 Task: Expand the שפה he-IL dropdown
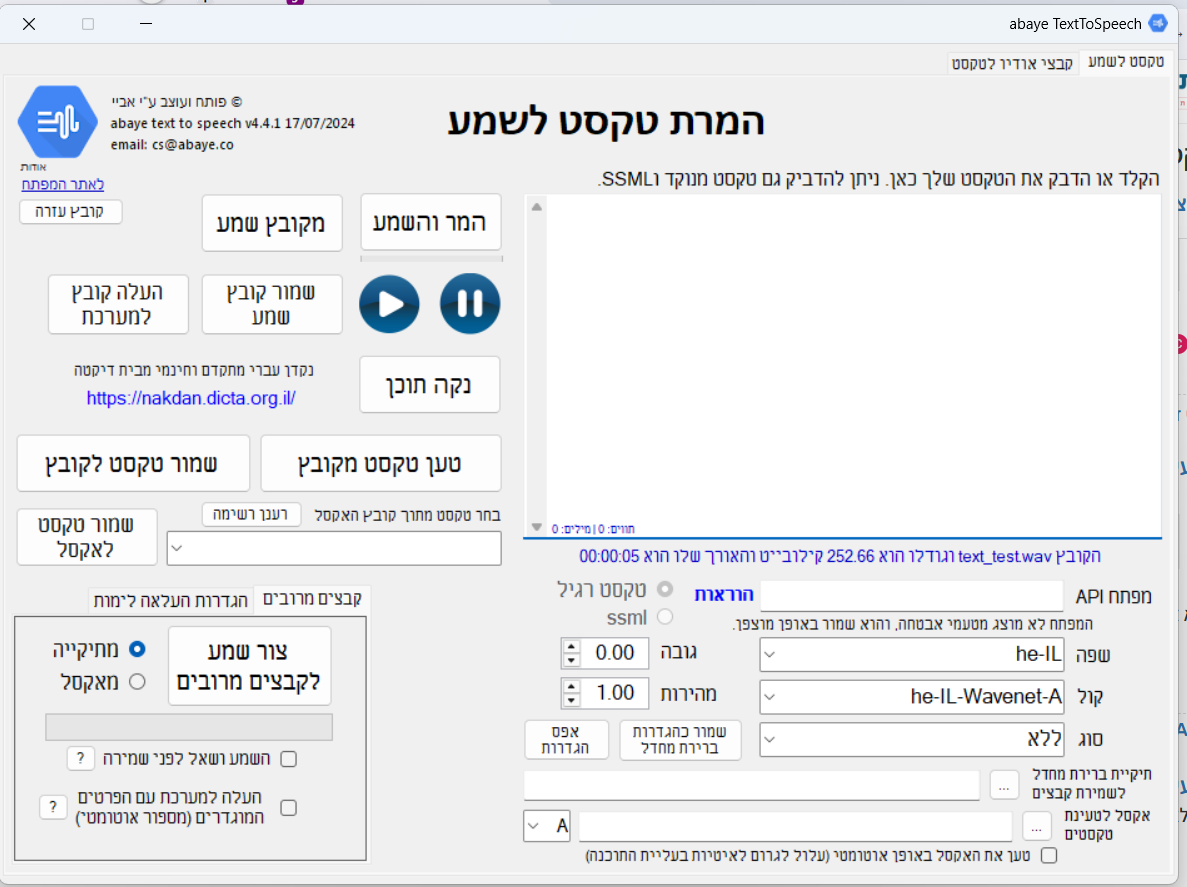tap(770, 654)
